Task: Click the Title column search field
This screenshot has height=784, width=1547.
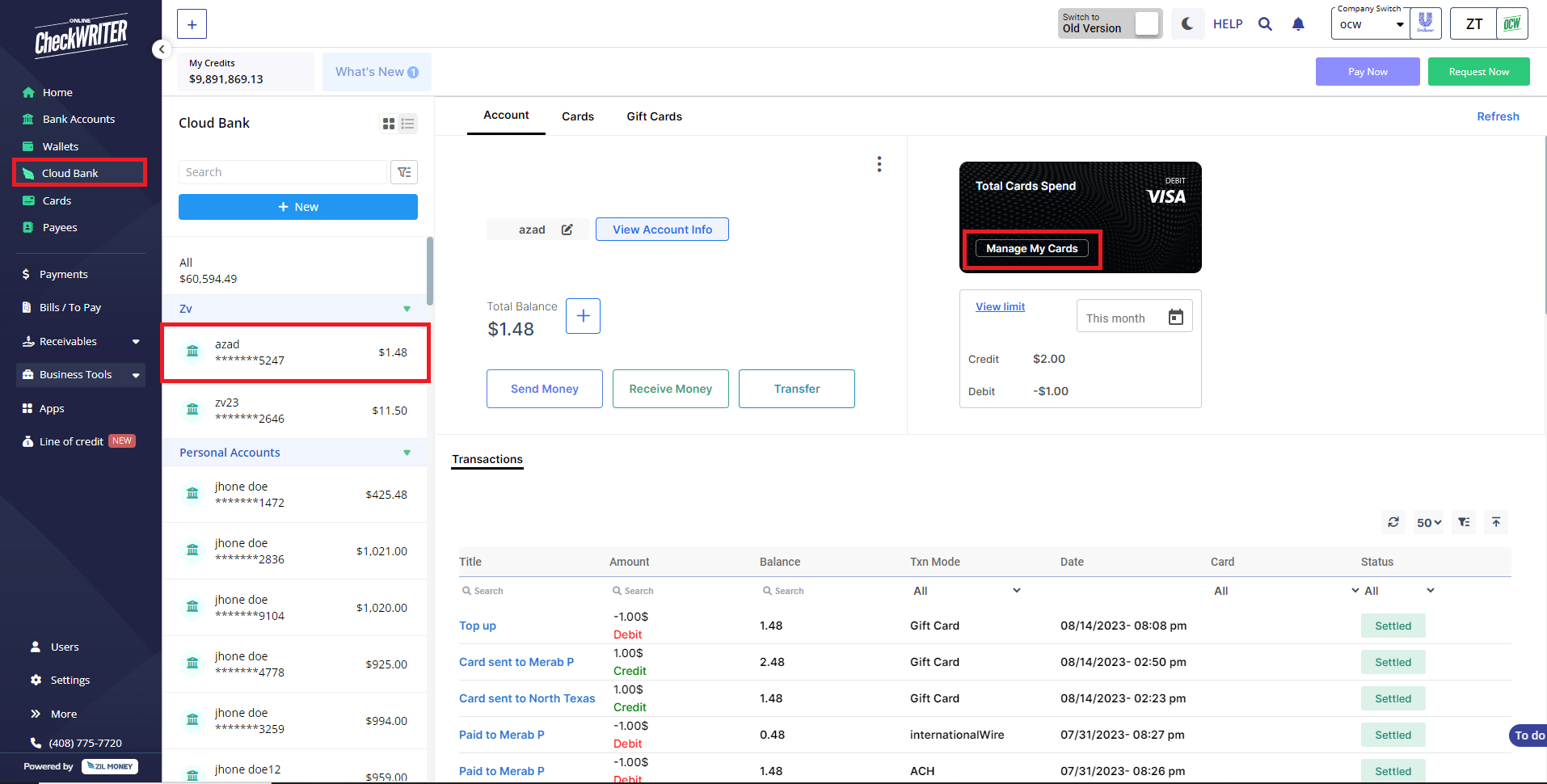Action: 529,591
